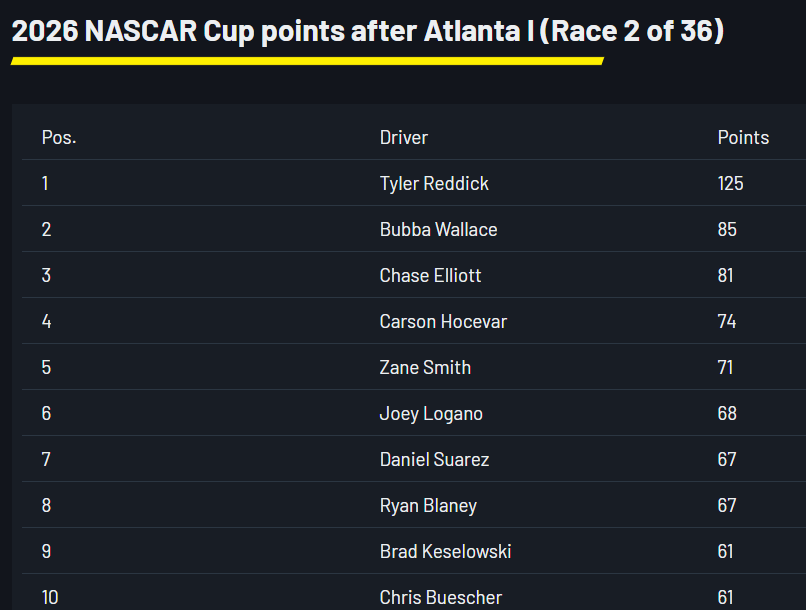Viewport: 806px width, 610px height.
Task: Click the Points column header
Action: pyautogui.click(x=743, y=138)
